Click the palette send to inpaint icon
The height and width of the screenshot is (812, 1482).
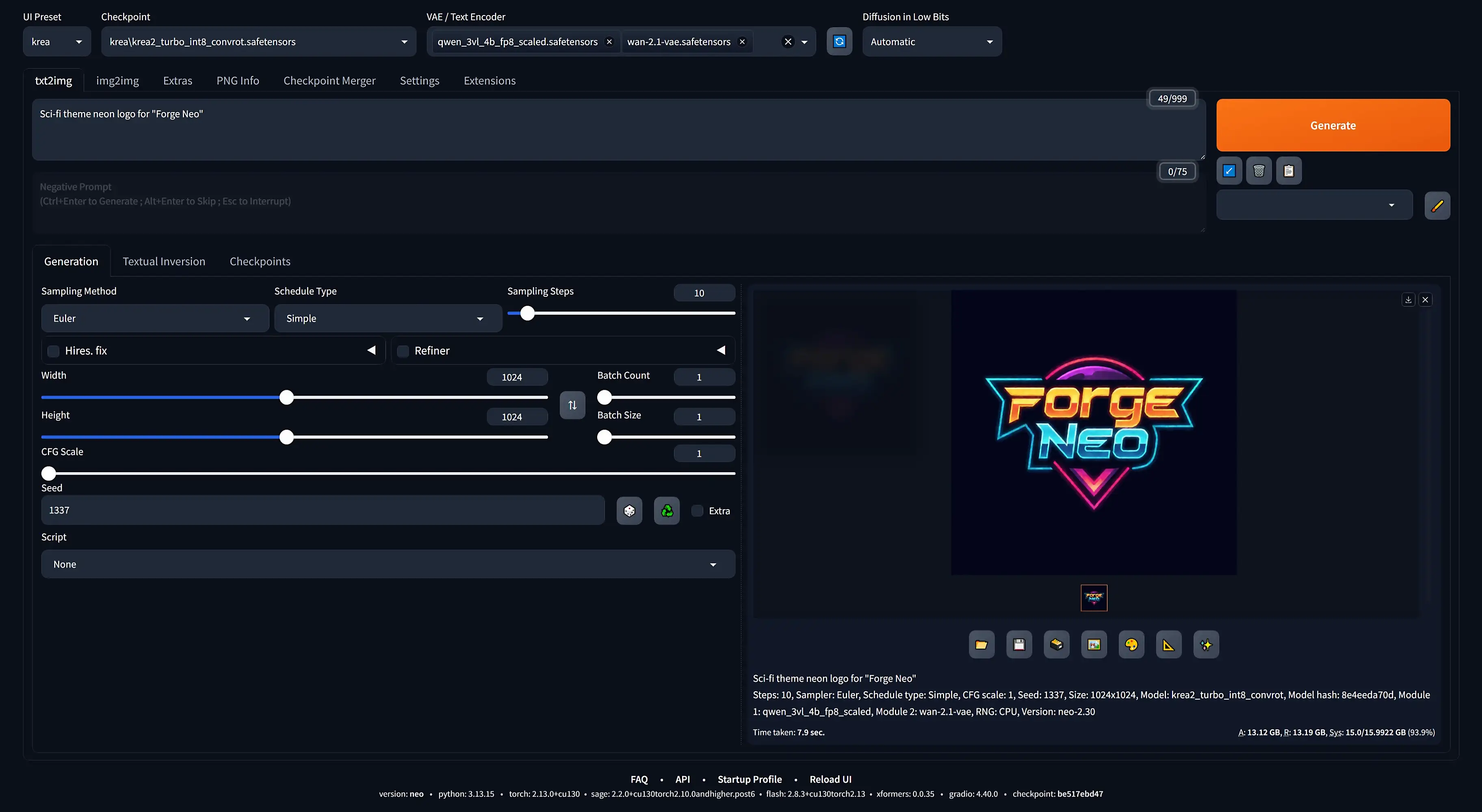coord(1131,645)
